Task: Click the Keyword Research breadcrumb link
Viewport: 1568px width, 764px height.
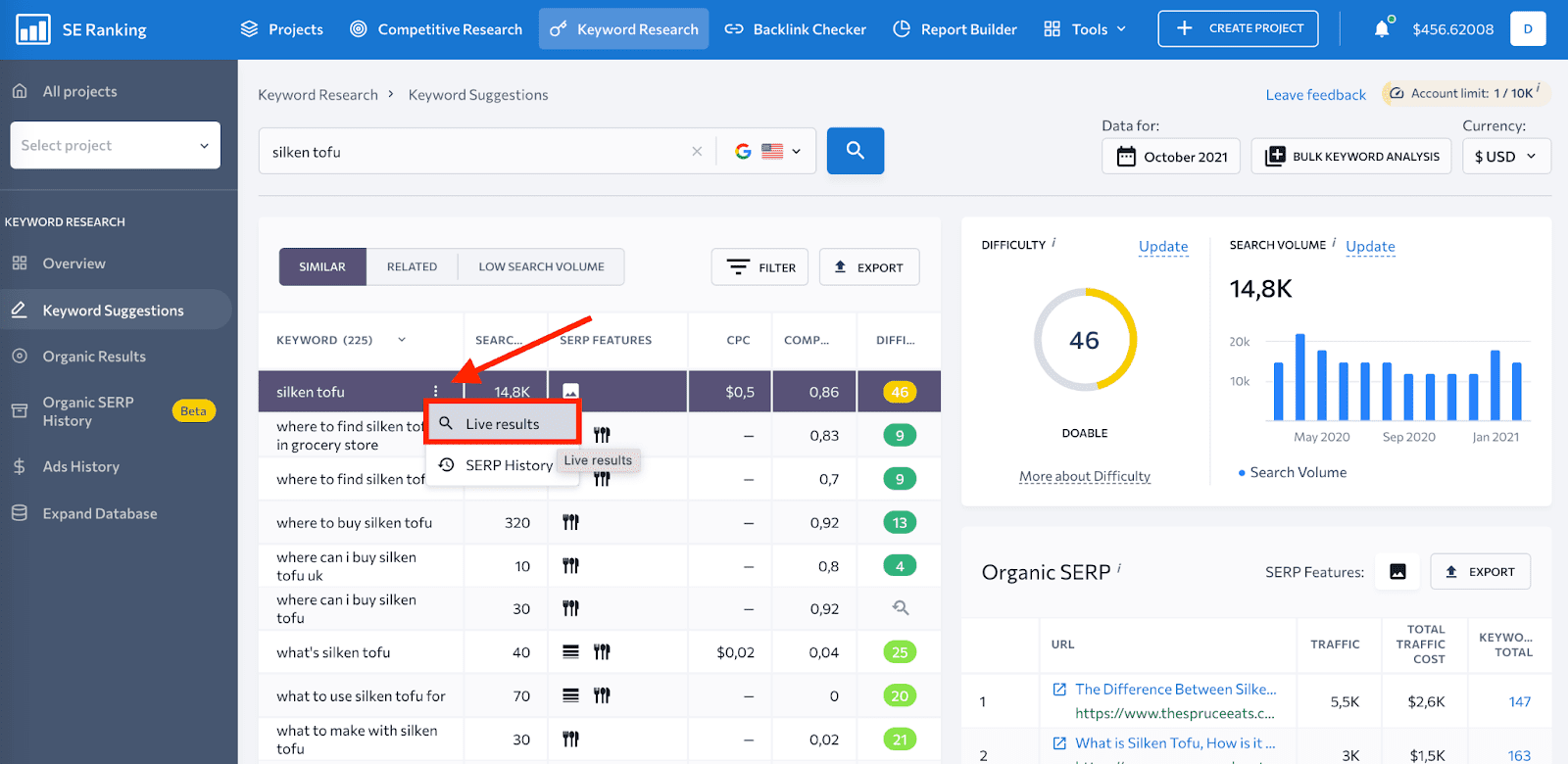Action: [318, 95]
